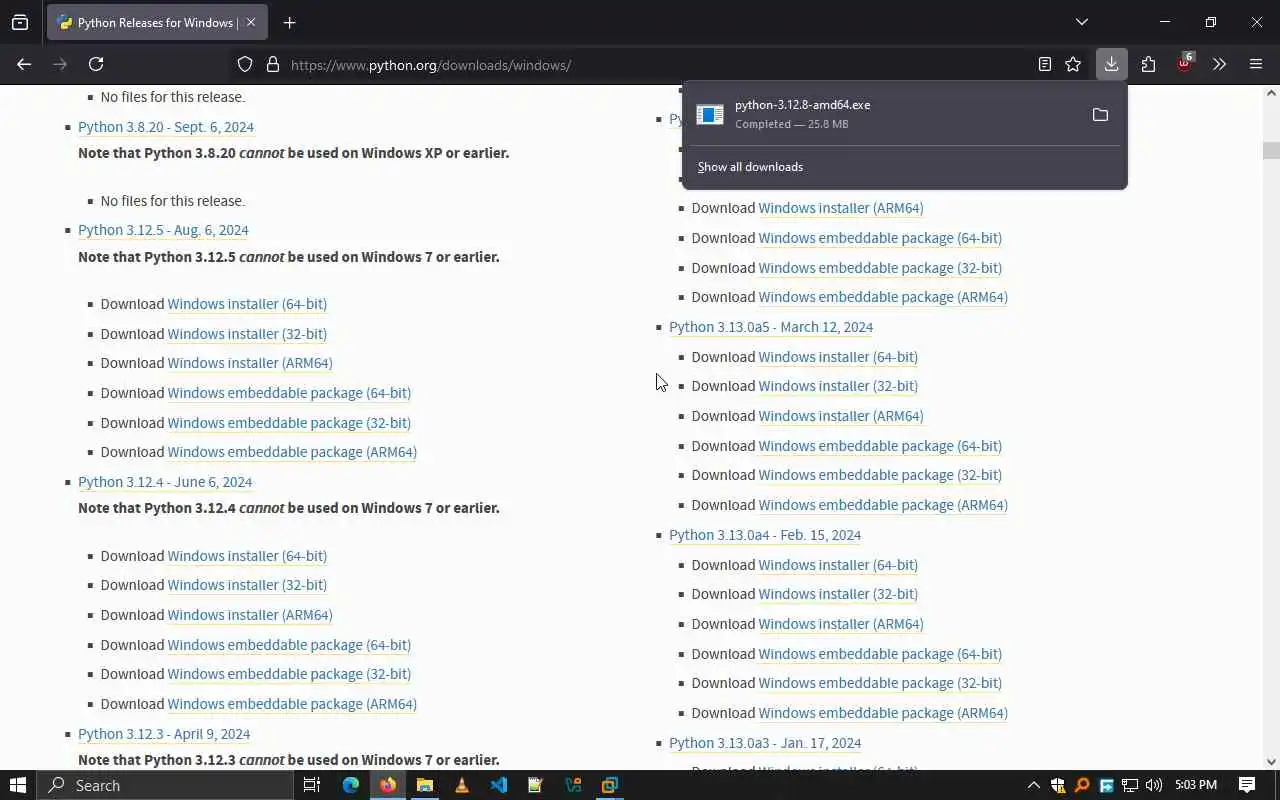Bookmark this page with star icon
Viewport: 1280px width, 800px height.
tap(1073, 64)
